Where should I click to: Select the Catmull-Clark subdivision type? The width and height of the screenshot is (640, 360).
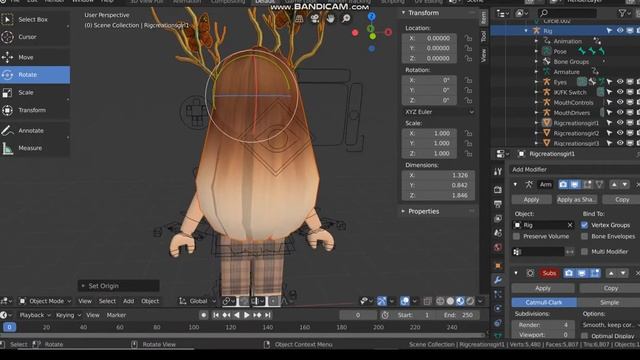point(544,302)
